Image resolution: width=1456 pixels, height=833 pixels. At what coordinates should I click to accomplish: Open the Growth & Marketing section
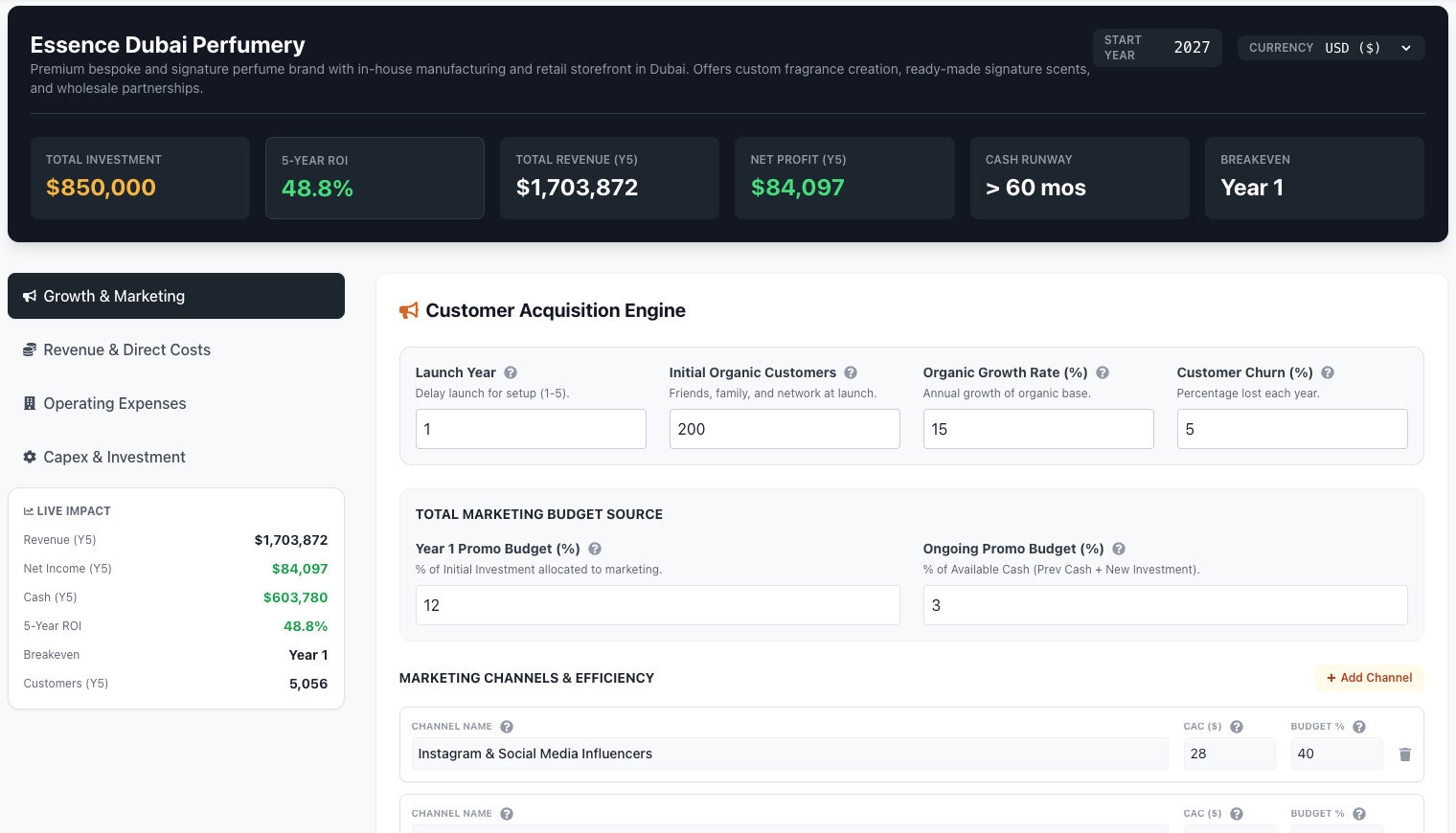click(x=176, y=296)
